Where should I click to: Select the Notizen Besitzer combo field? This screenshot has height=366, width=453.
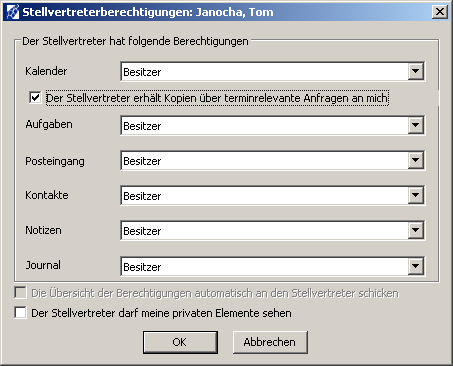[x=272, y=230]
